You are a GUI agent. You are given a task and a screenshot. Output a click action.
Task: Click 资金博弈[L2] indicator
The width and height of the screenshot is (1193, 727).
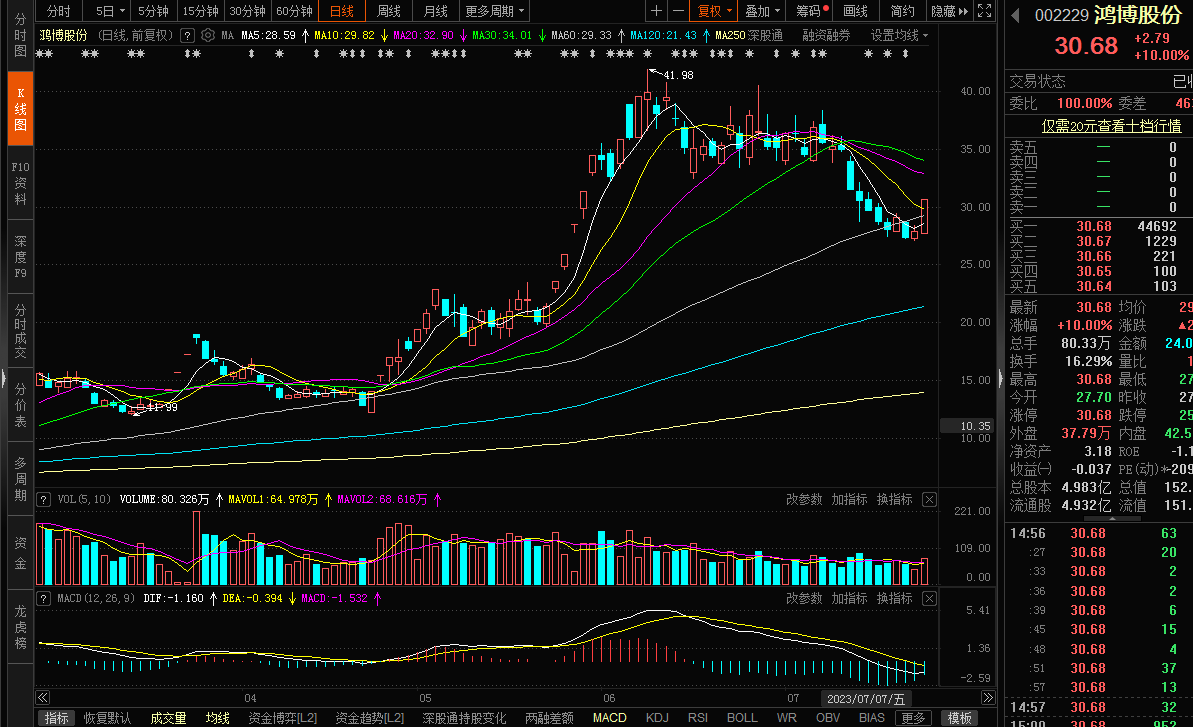282,718
